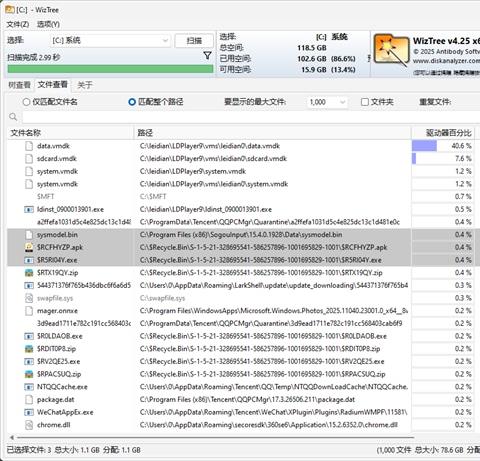The width and height of the screenshot is (480, 461).
Task: Select the 仅匹配文件名 radio option
Action: coord(26,102)
